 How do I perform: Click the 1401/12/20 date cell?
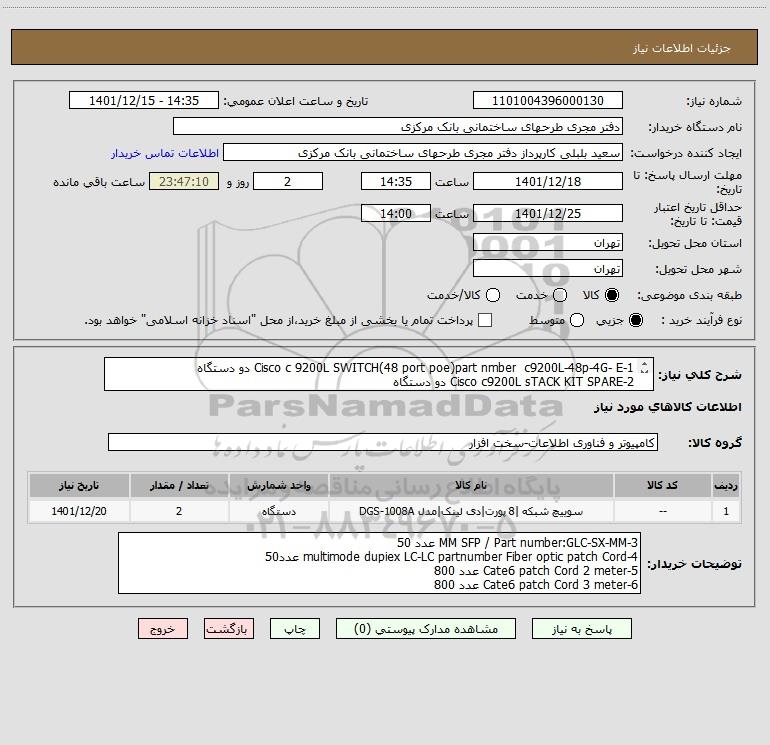[x=79, y=511]
